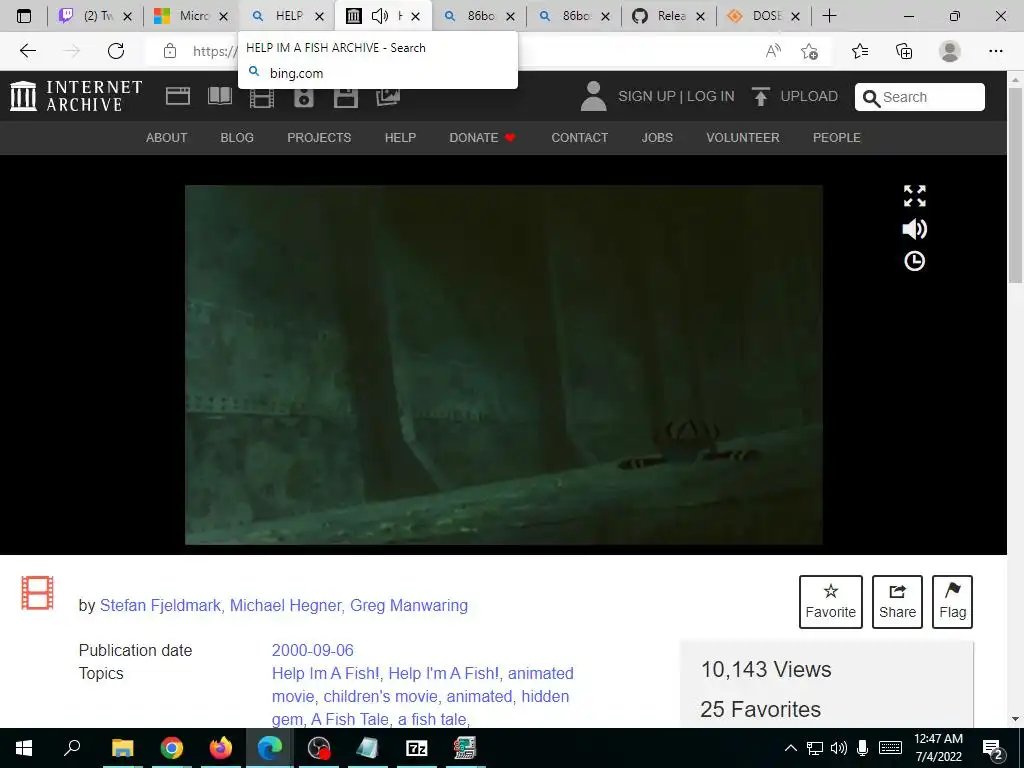Image resolution: width=1024 pixels, height=768 pixels.
Task: Click the user avatar icon beside Sign Up
Action: tap(593, 96)
